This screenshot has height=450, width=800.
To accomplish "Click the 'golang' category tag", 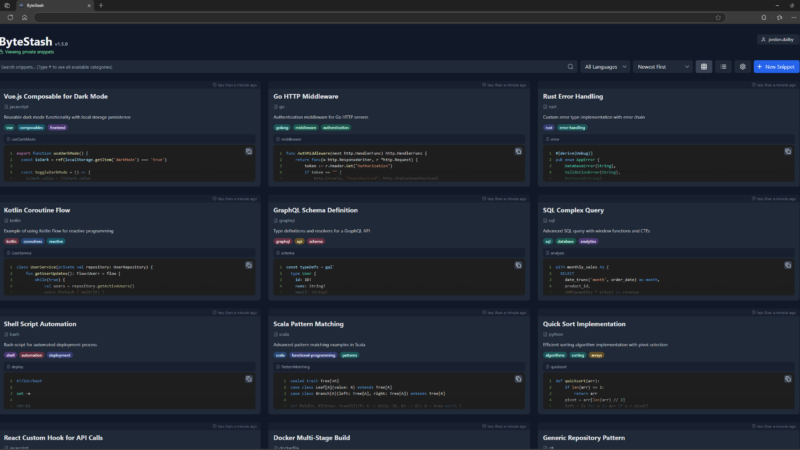I will tap(281, 128).
